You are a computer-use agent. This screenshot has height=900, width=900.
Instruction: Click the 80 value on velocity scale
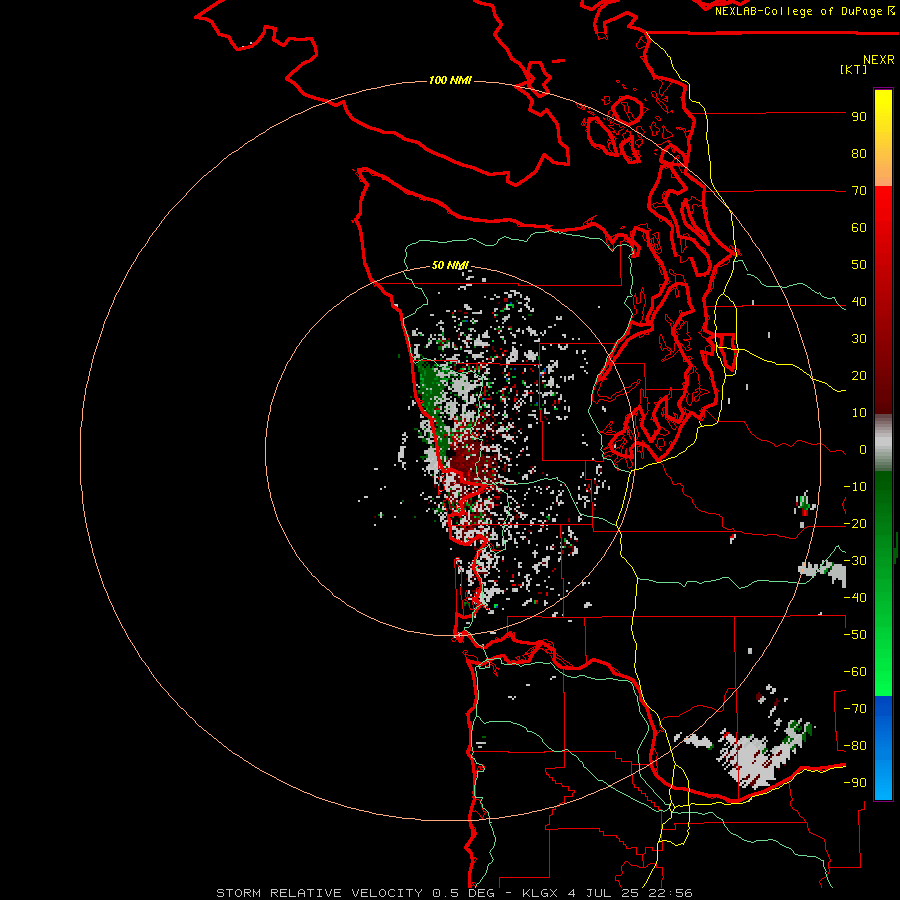point(859,154)
